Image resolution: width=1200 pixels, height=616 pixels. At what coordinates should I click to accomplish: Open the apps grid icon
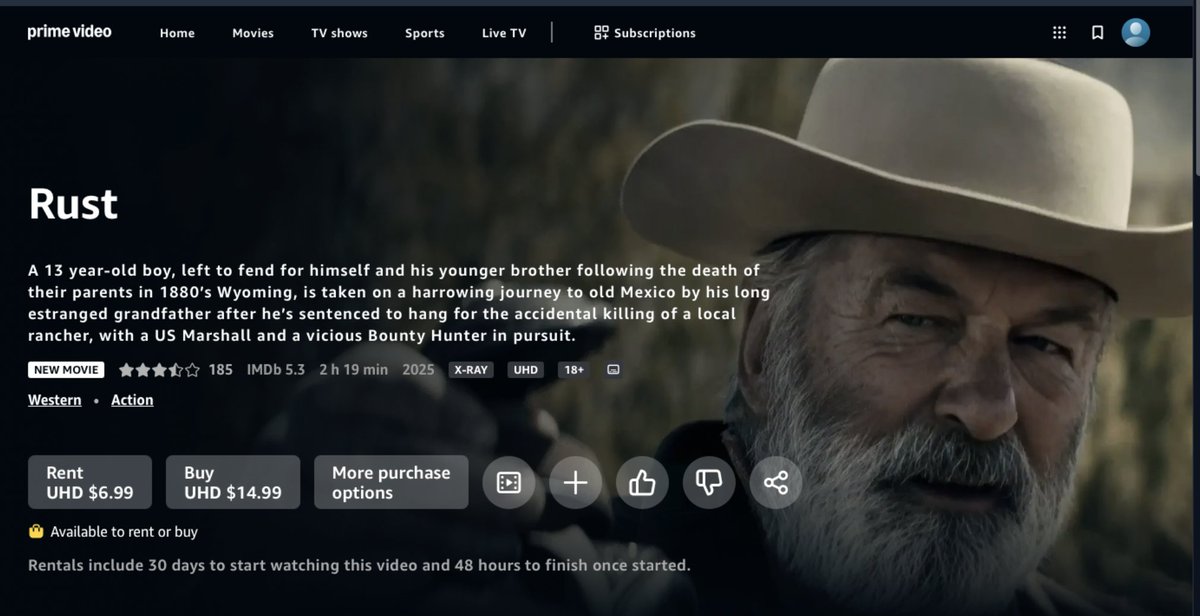coord(1060,33)
